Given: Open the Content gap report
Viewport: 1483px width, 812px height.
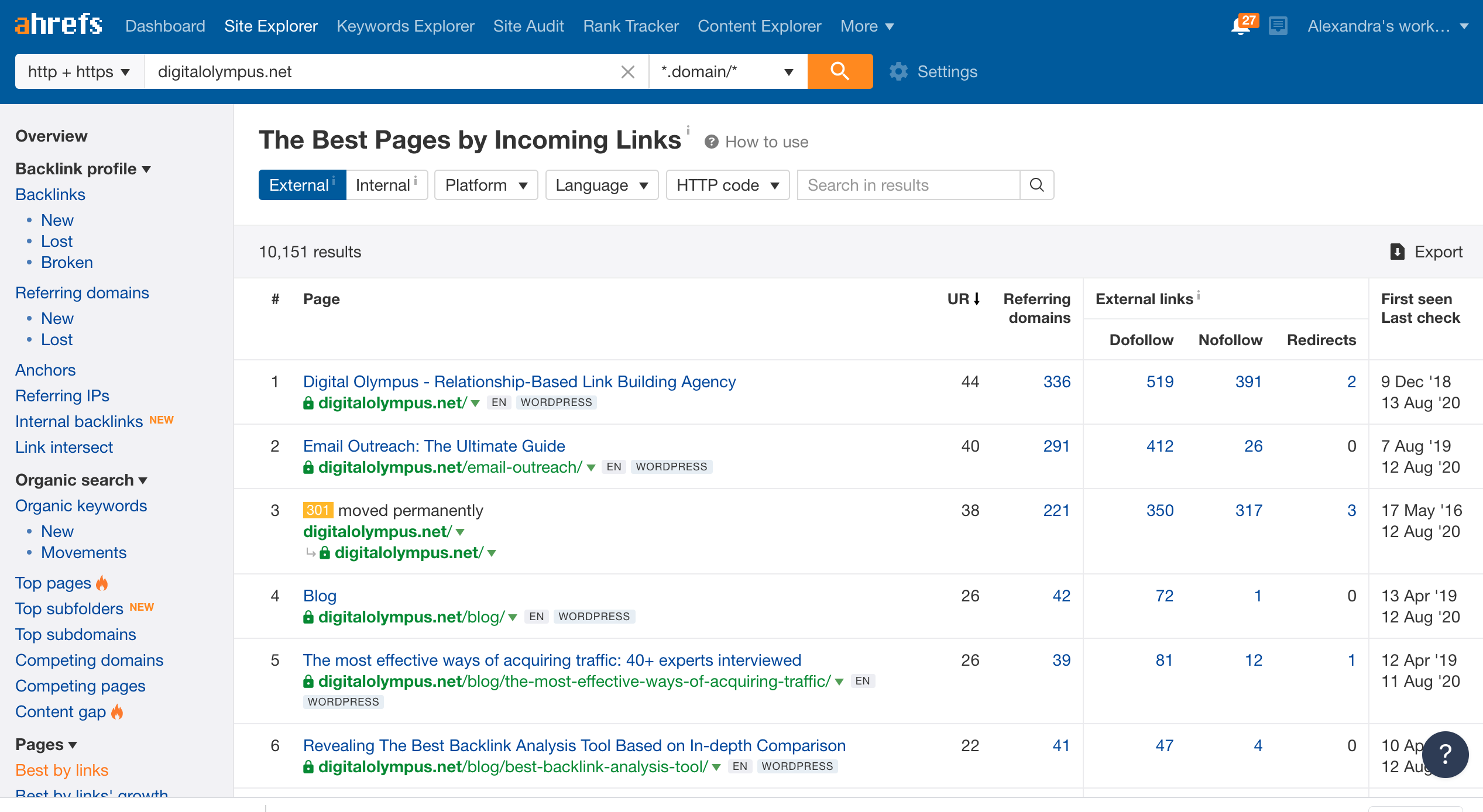Looking at the screenshot, I should point(61,711).
